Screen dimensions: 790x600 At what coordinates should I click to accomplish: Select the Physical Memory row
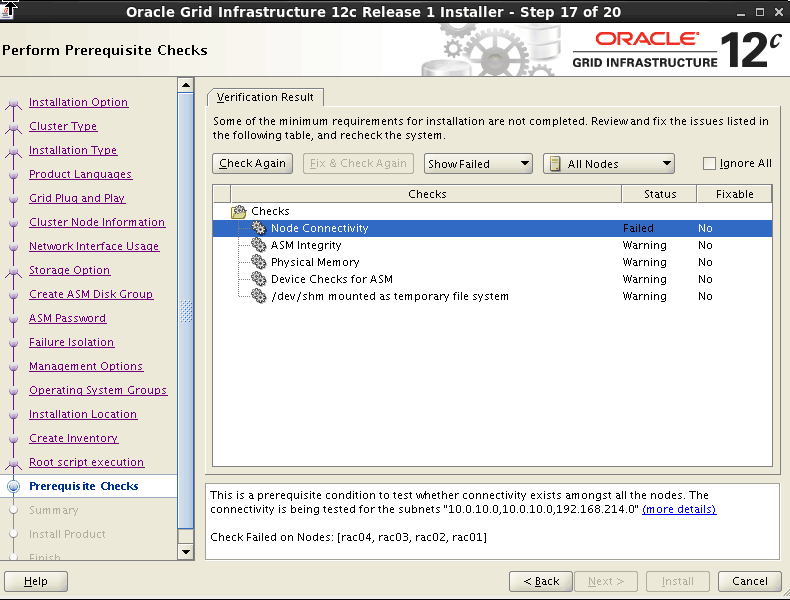click(x=492, y=262)
